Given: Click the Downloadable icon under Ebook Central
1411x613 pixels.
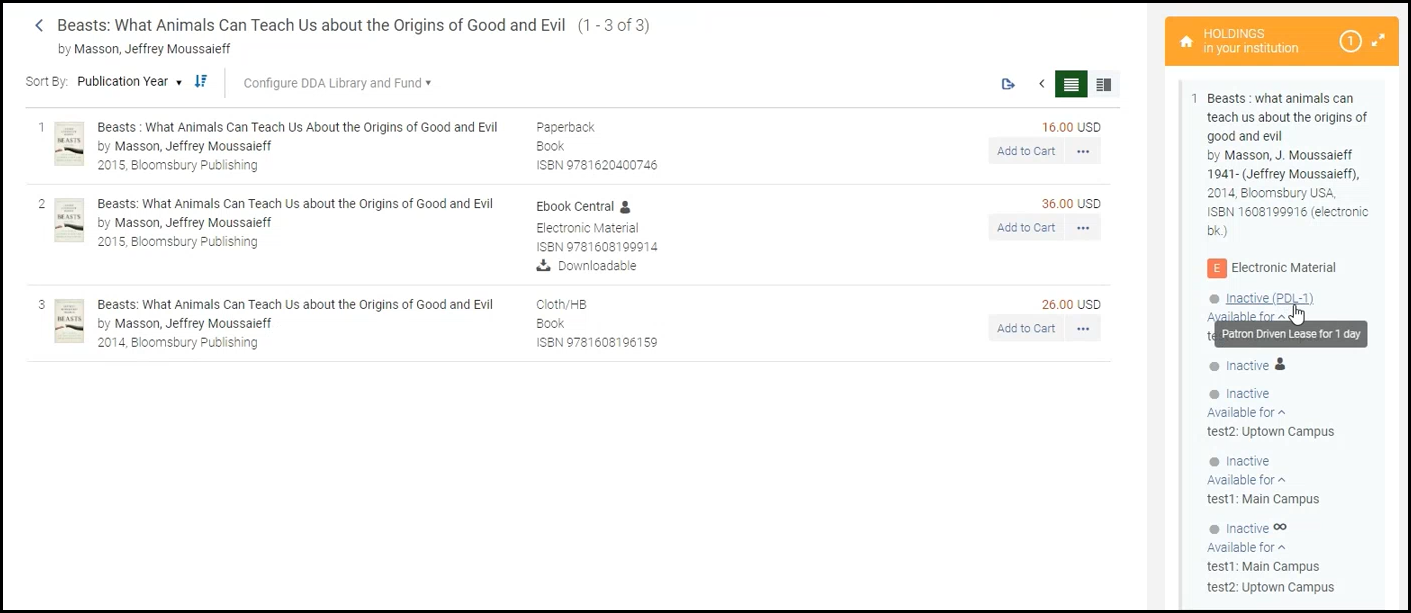Looking at the screenshot, I should pos(543,265).
